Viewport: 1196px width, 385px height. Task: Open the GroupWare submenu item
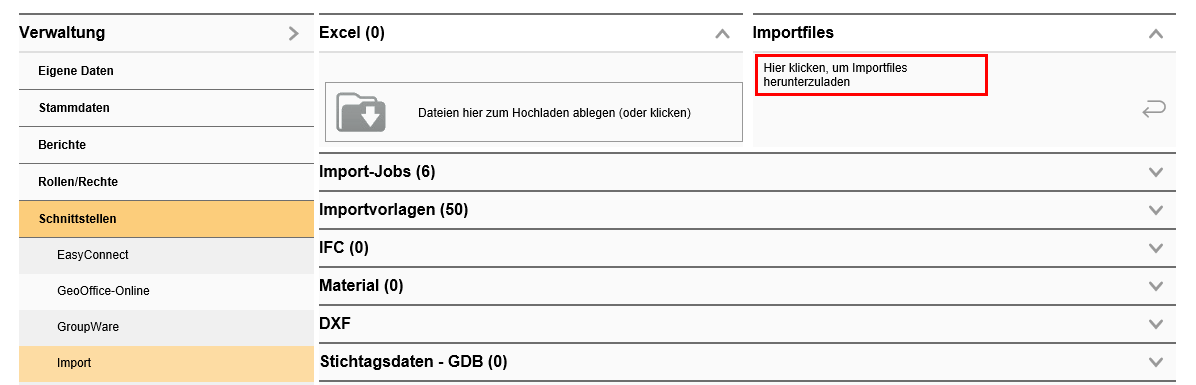click(166, 327)
